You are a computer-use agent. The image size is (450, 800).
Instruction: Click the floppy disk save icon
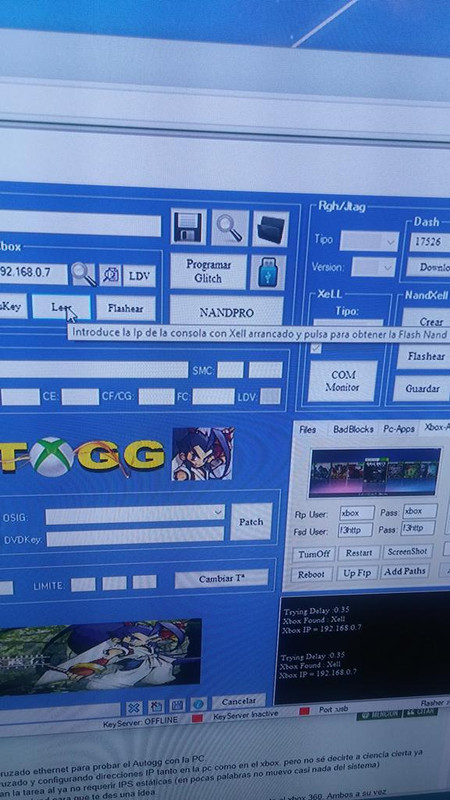(x=189, y=227)
